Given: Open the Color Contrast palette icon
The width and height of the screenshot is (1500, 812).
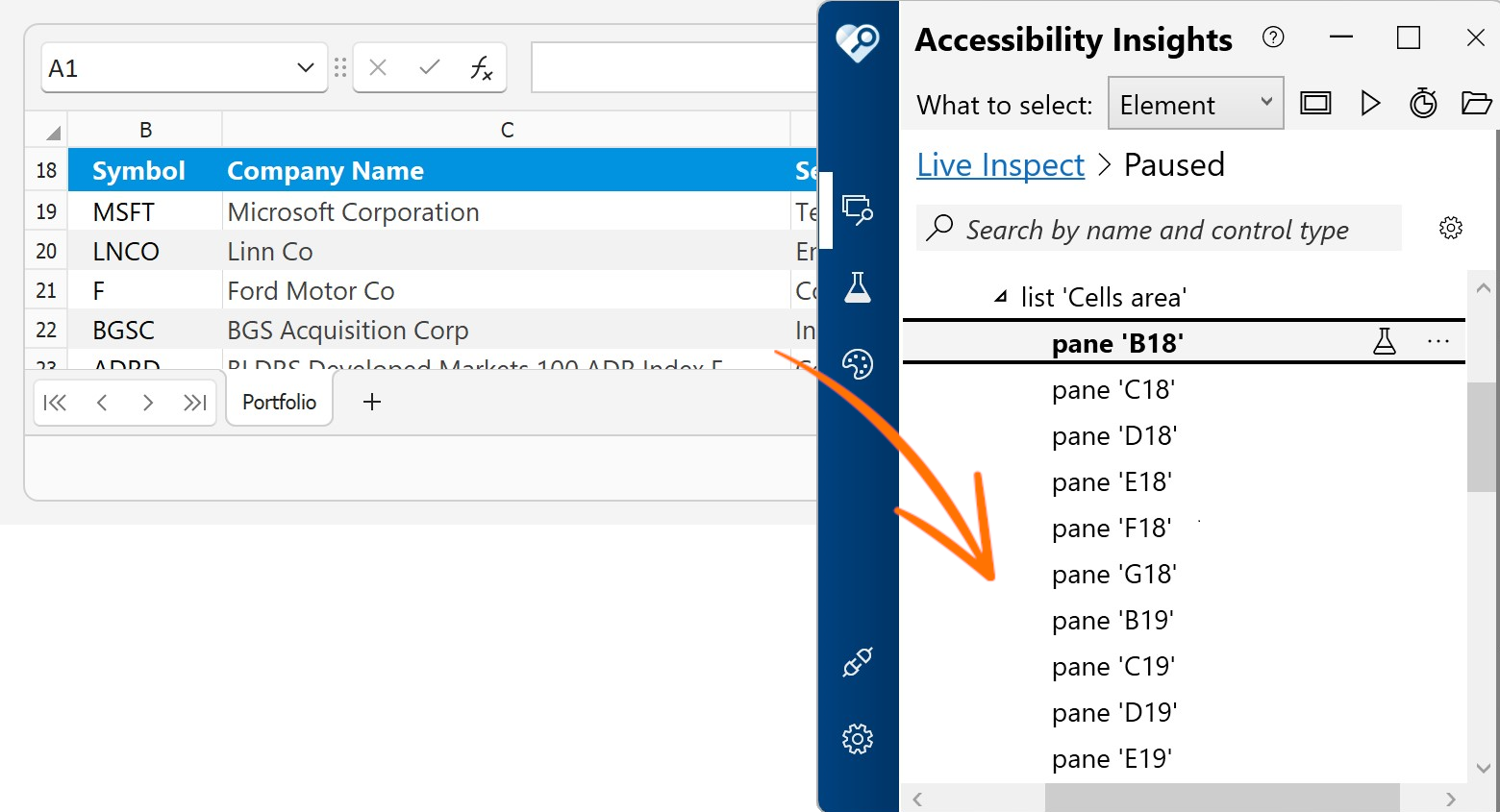Looking at the screenshot, I should [857, 364].
